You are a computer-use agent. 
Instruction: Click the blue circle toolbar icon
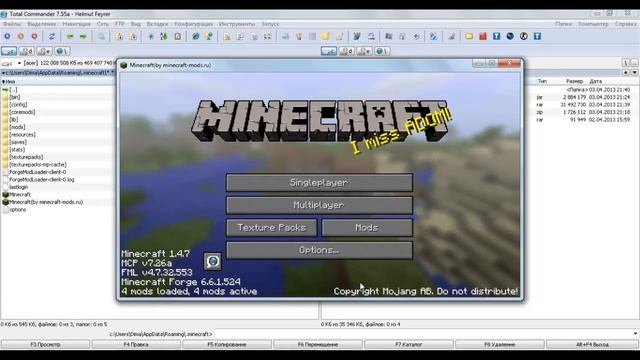[x=7, y=36]
